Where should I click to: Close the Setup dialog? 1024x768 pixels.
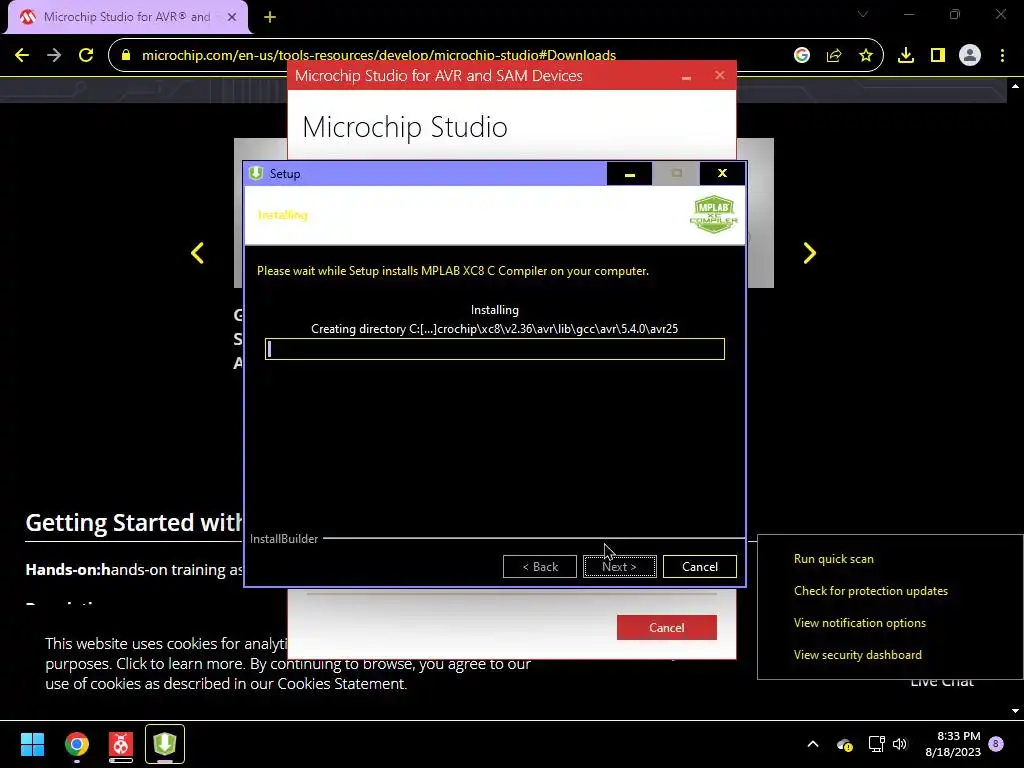[722, 174]
